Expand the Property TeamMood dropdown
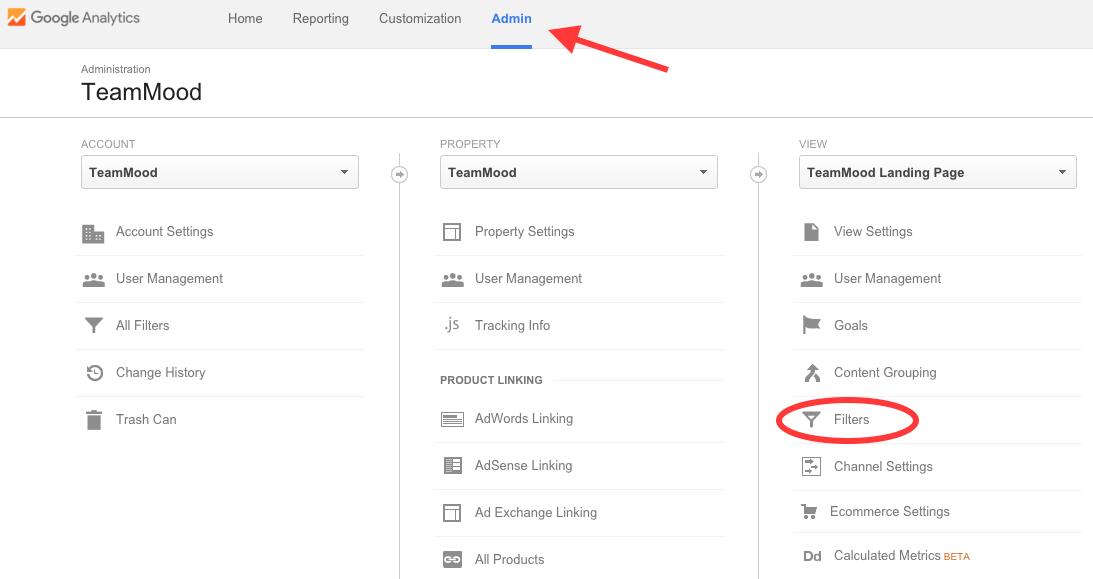 pos(579,172)
